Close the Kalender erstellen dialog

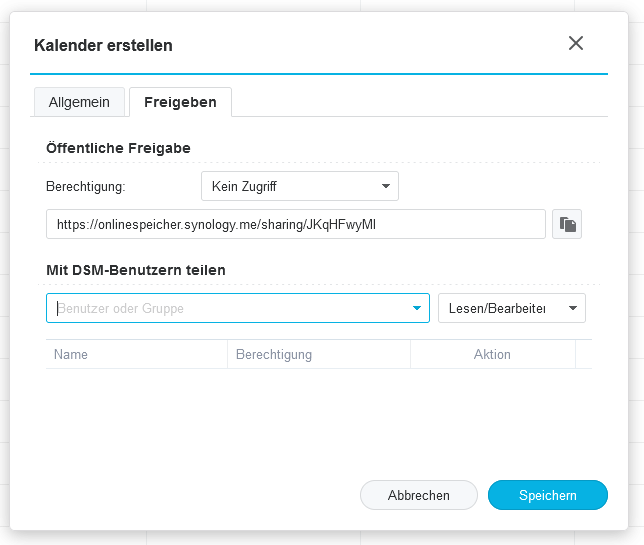pos(576,43)
